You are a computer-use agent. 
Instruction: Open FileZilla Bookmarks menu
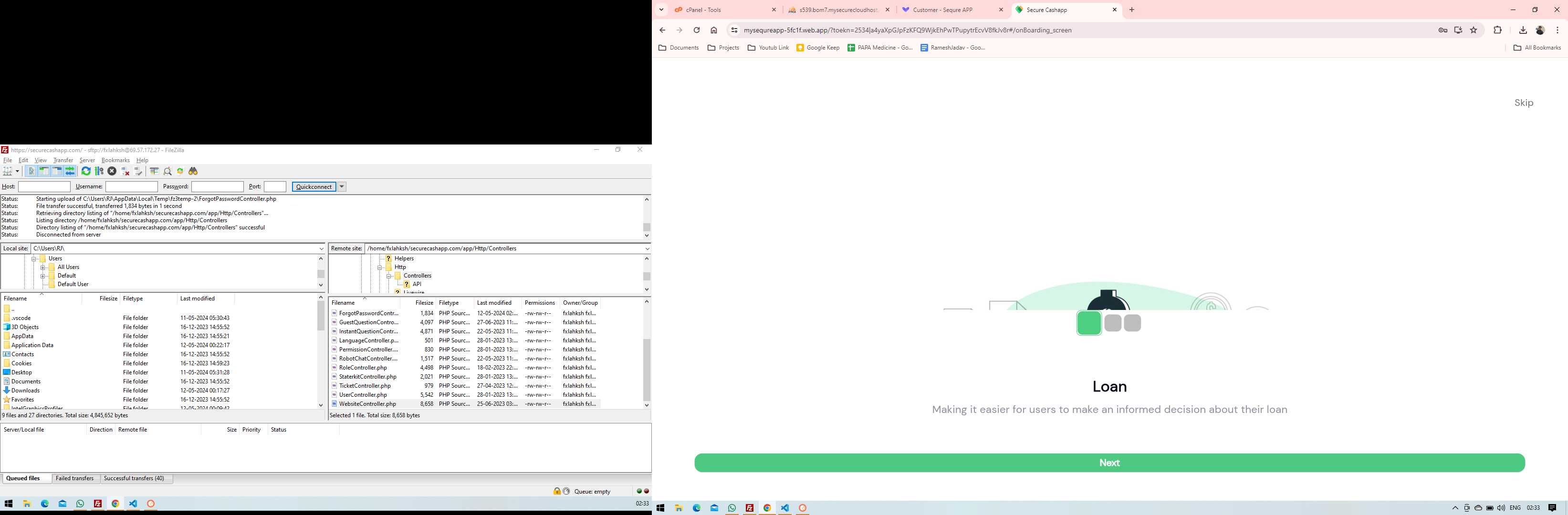[x=115, y=161]
